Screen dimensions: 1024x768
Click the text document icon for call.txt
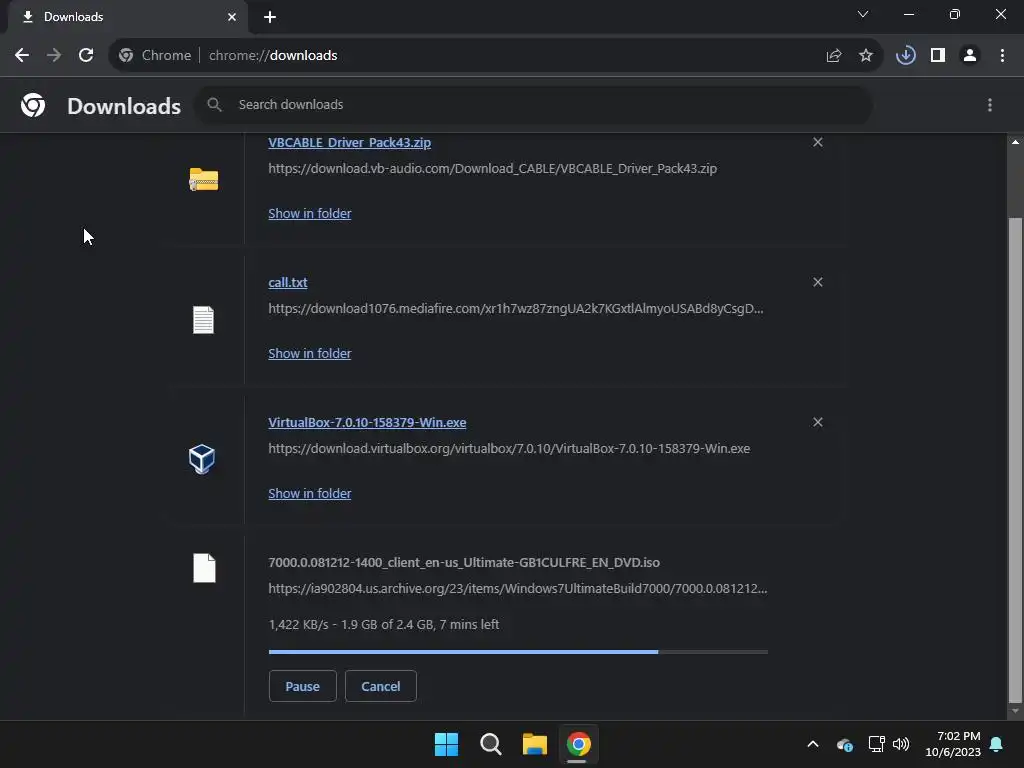(x=203, y=320)
